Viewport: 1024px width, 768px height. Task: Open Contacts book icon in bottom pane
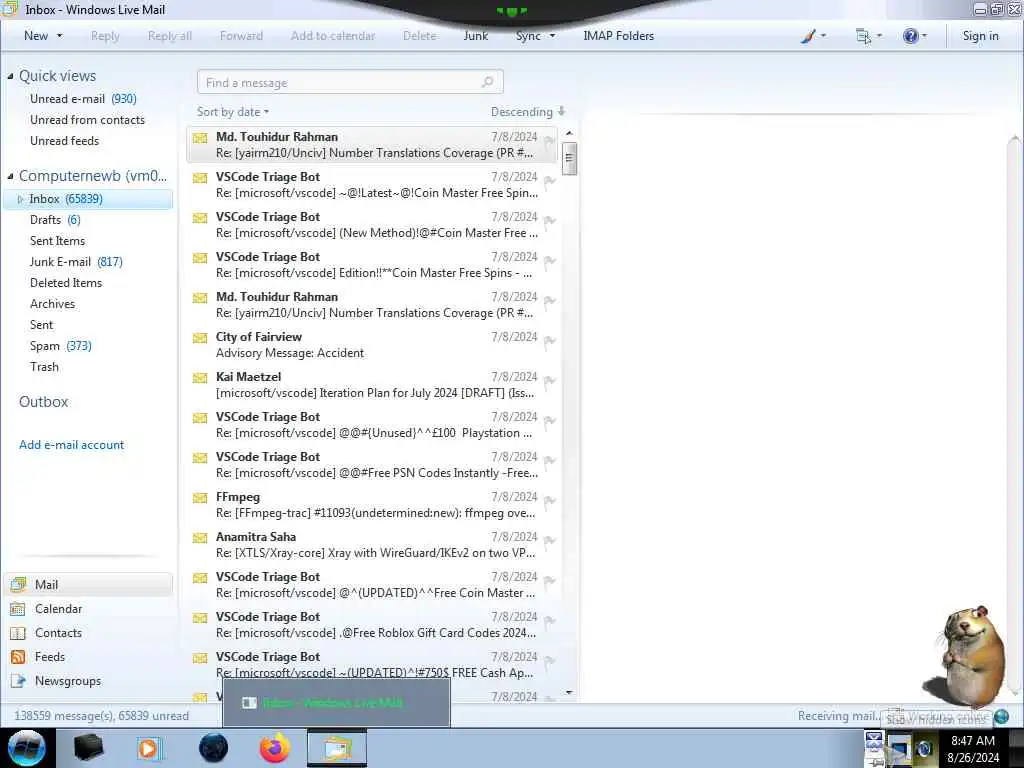tap(18, 633)
